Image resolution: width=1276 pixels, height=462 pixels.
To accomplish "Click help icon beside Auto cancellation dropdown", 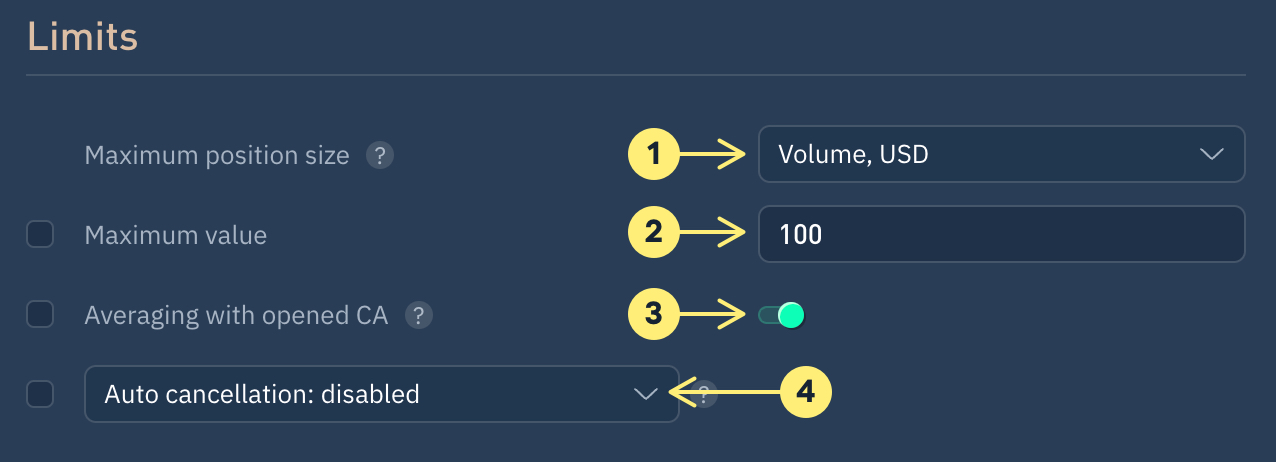I will pyautogui.click(x=706, y=394).
